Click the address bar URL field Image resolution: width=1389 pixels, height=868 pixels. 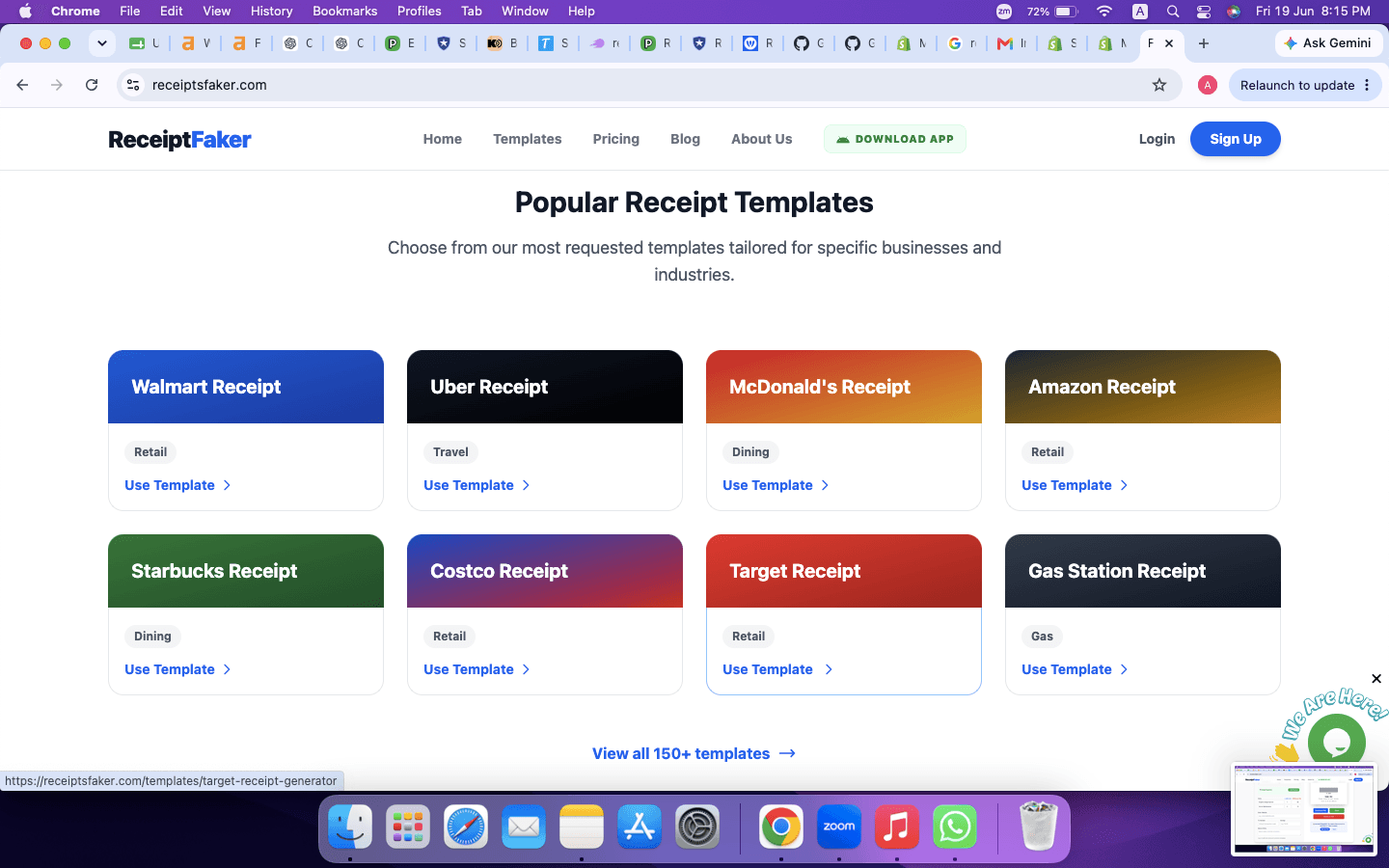tap(637, 85)
